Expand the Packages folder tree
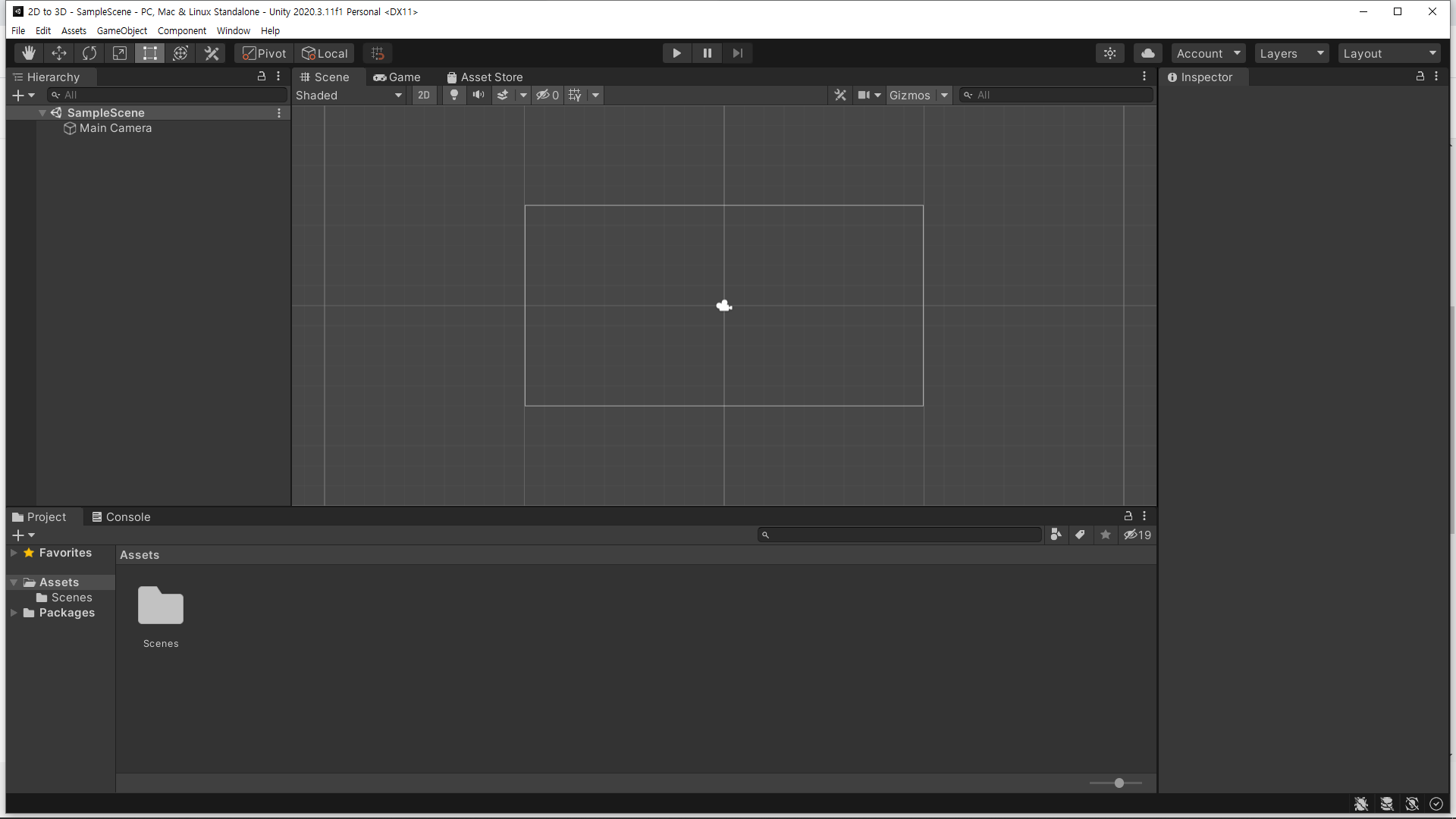 tap(14, 613)
